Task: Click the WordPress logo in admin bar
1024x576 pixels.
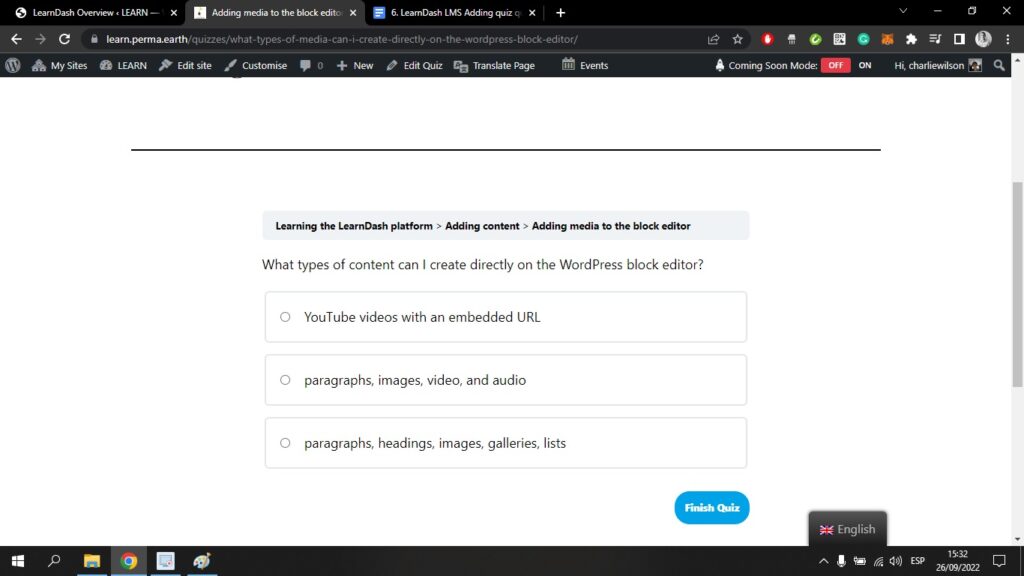Action: (13, 65)
